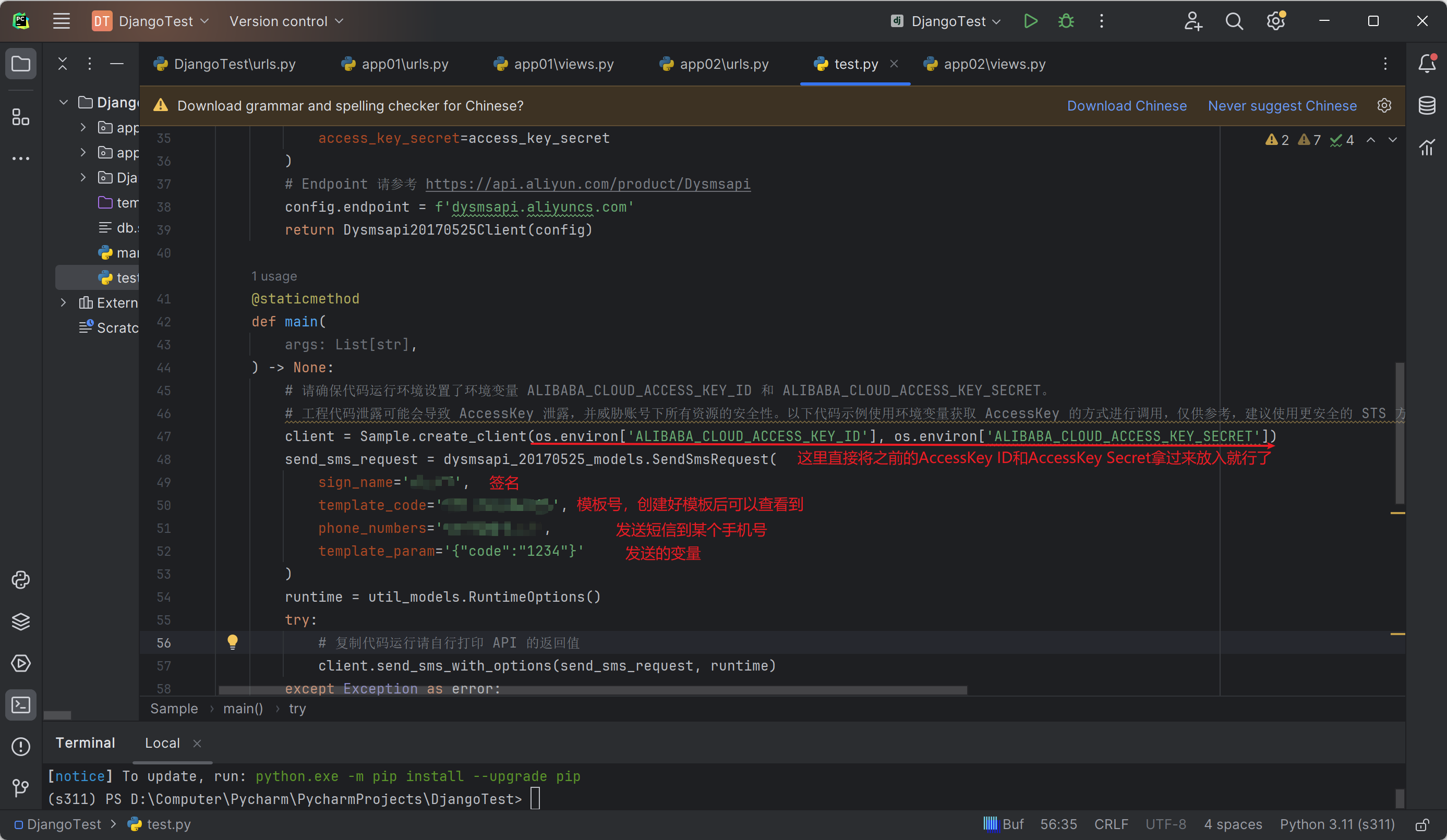
Task: Go to previous highlighted problem
Action: (1371, 140)
